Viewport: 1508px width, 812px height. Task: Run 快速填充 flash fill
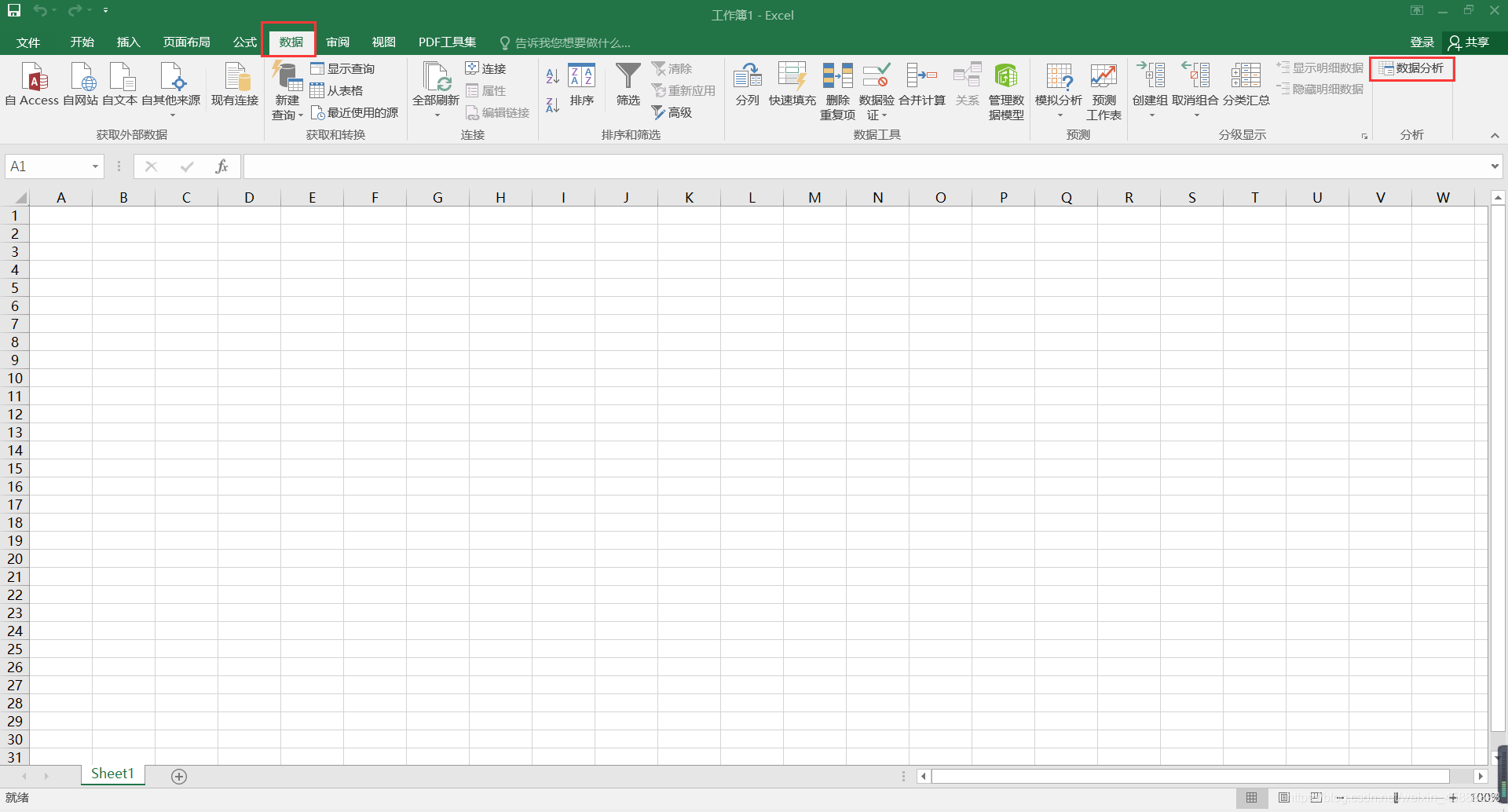coord(792,84)
